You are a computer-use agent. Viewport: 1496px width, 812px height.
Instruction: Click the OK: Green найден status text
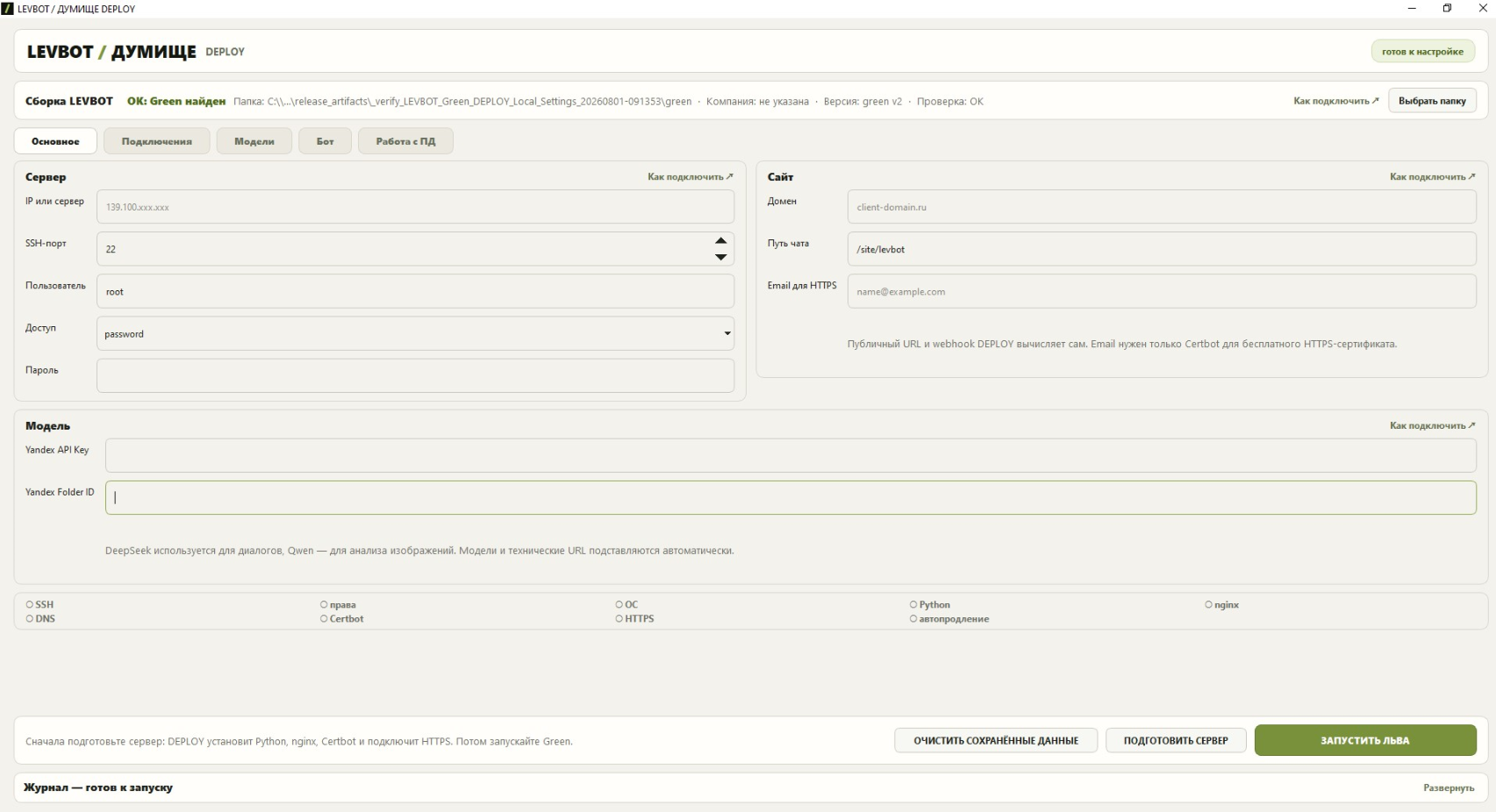pos(176,101)
